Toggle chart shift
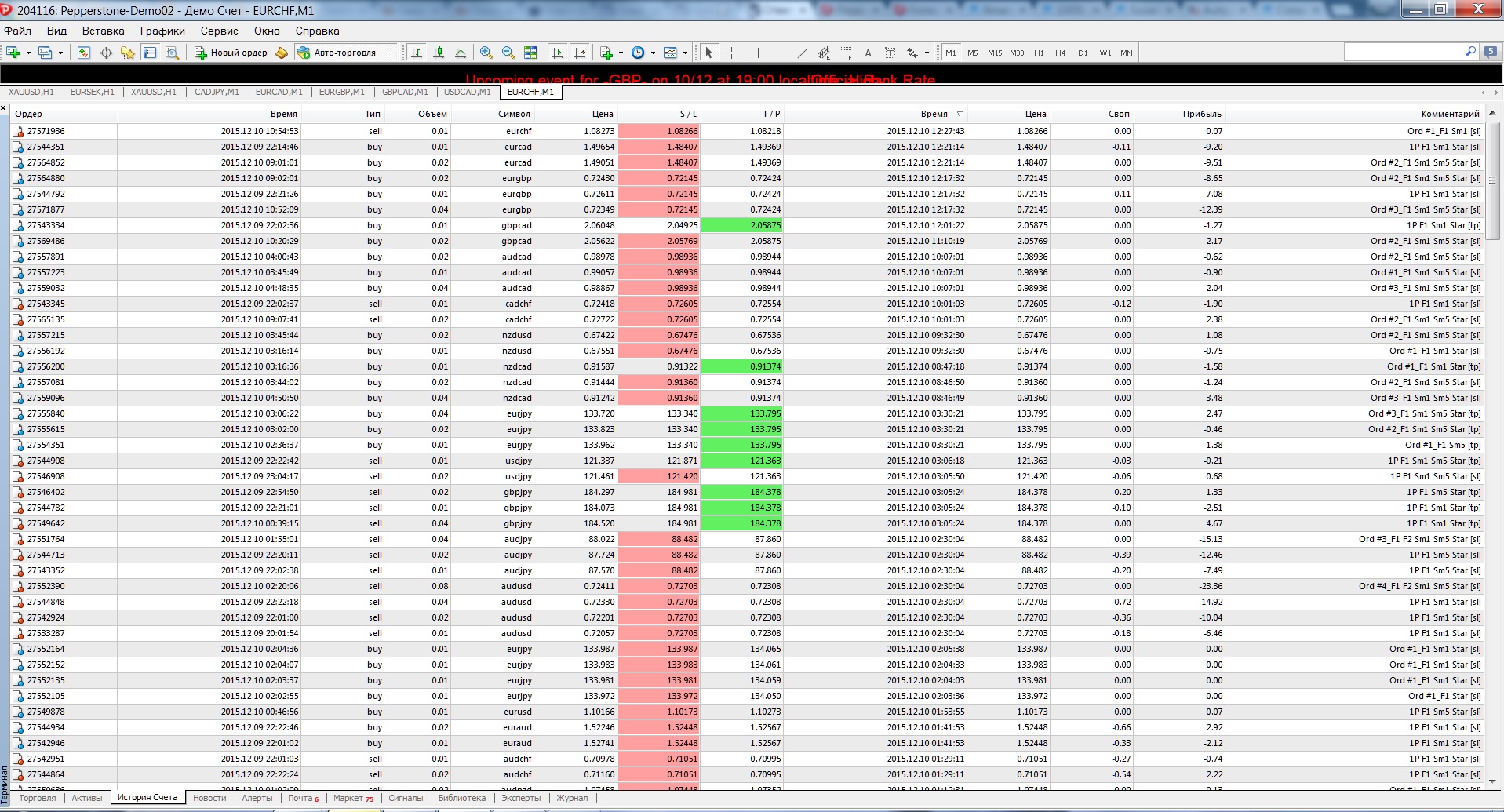This screenshot has width=1504, height=812. pos(579,53)
